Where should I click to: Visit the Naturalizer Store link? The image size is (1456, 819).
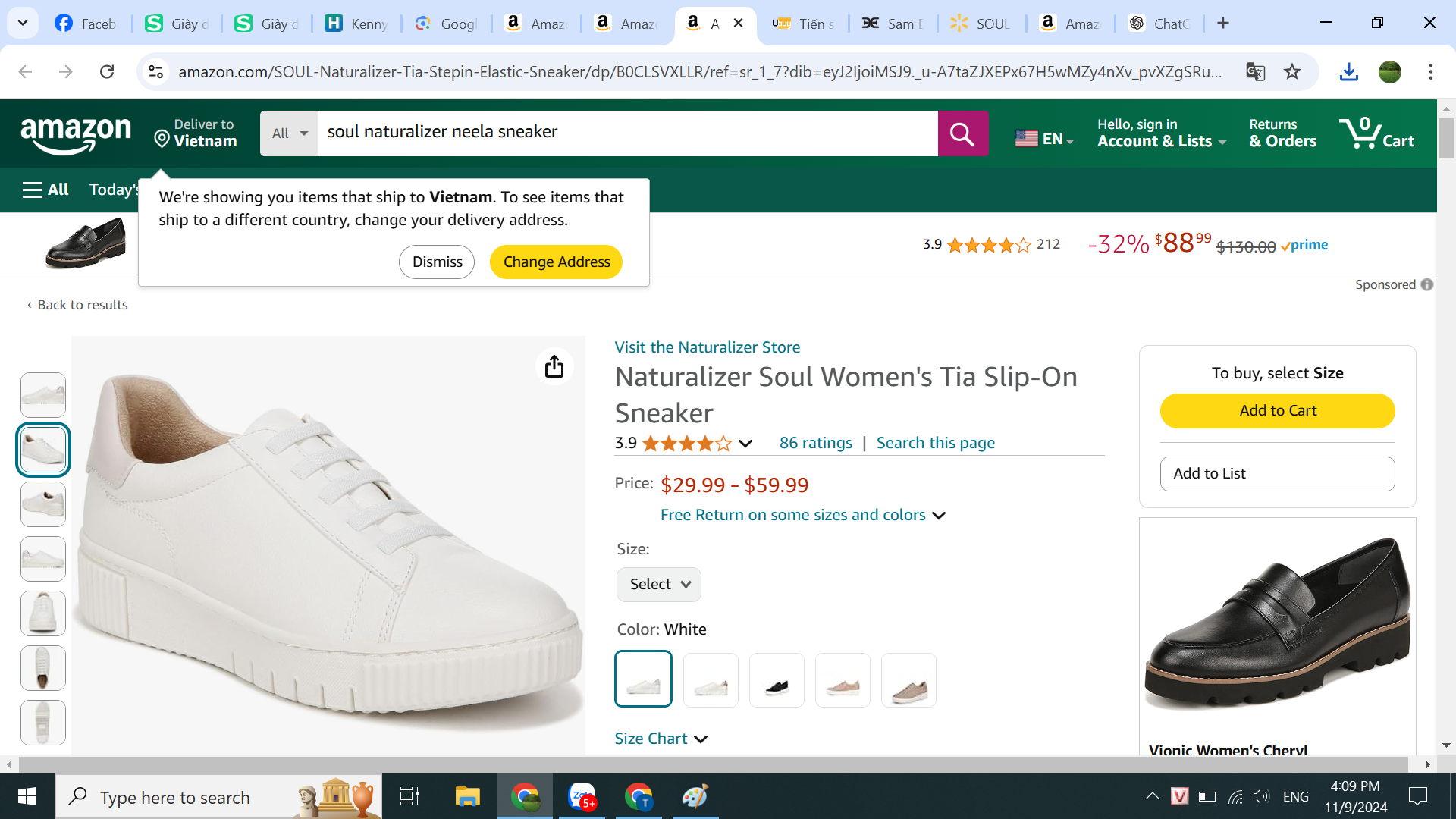click(x=707, y=347)
